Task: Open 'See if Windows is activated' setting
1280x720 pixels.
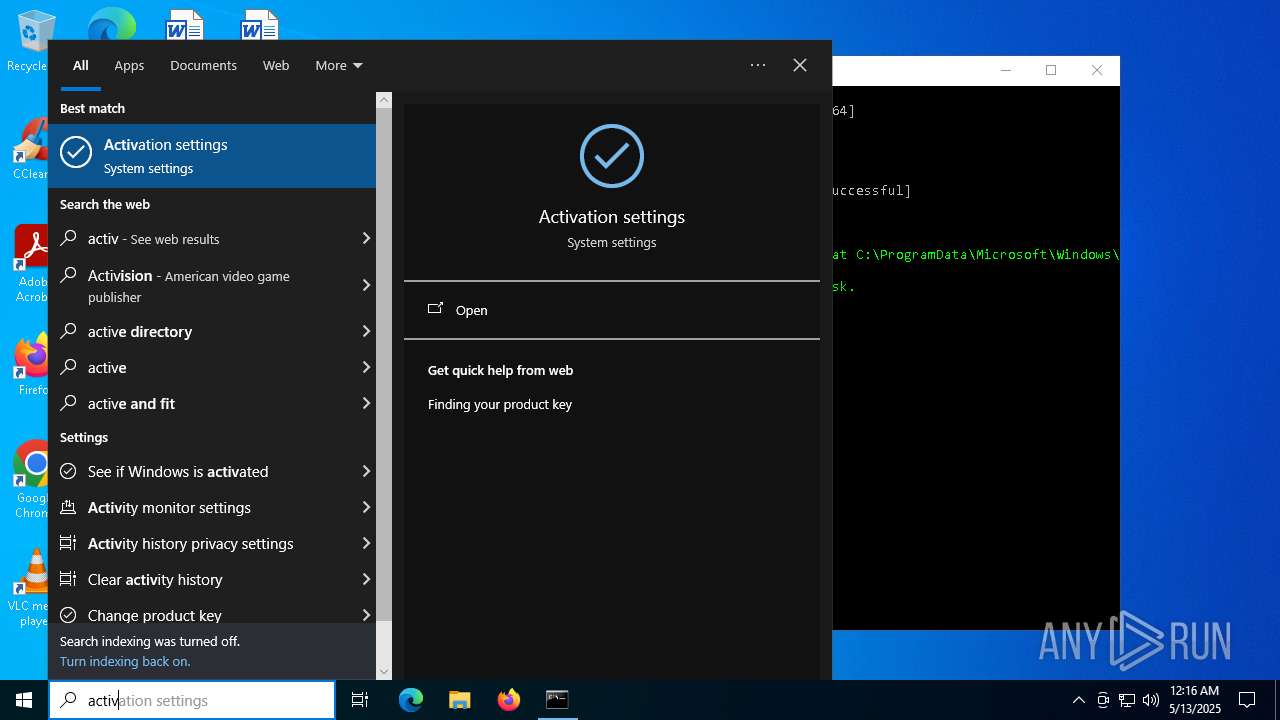Action: coord(202,471)
